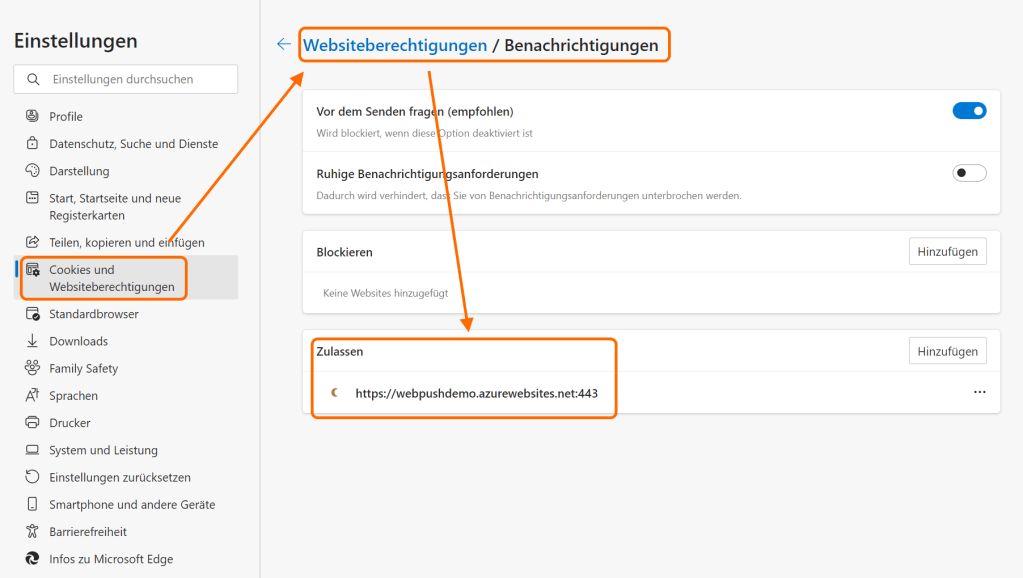The width and height of the screenshot is (1023, 578).
Task: Click the Profile icon in sidebar
Action: 32,117
